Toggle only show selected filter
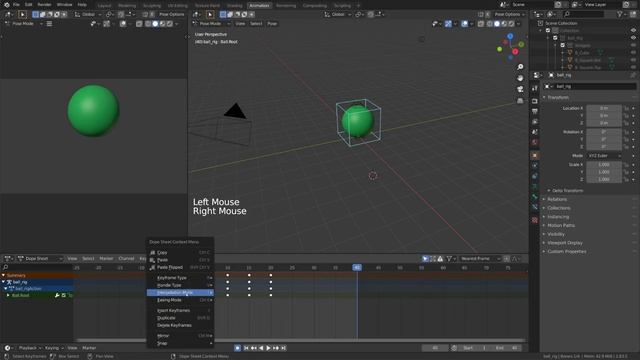The height and width of the screenshot is (360, 640). point(425,259)
